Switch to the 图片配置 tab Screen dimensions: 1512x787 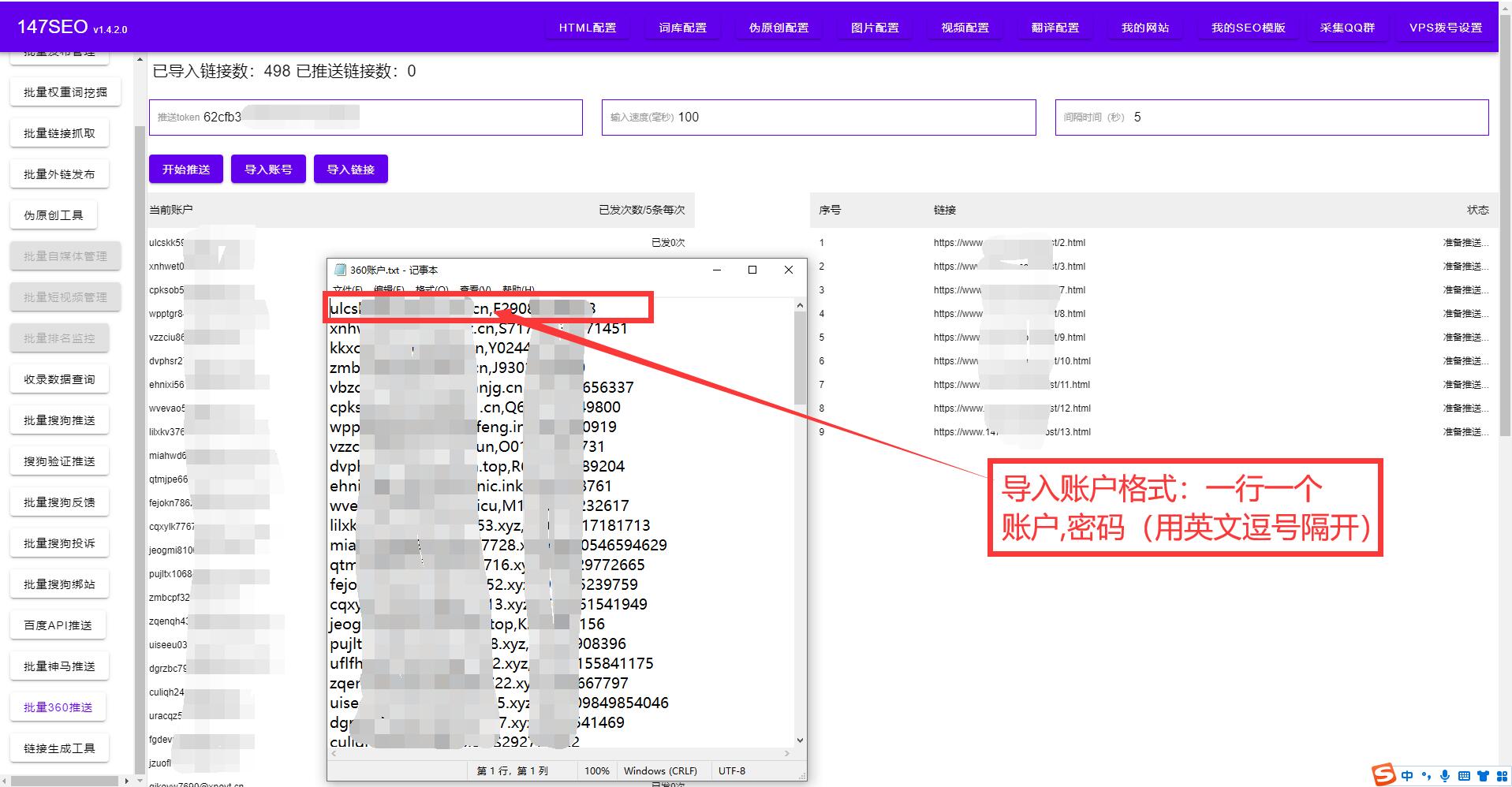[x=874, y=26]
